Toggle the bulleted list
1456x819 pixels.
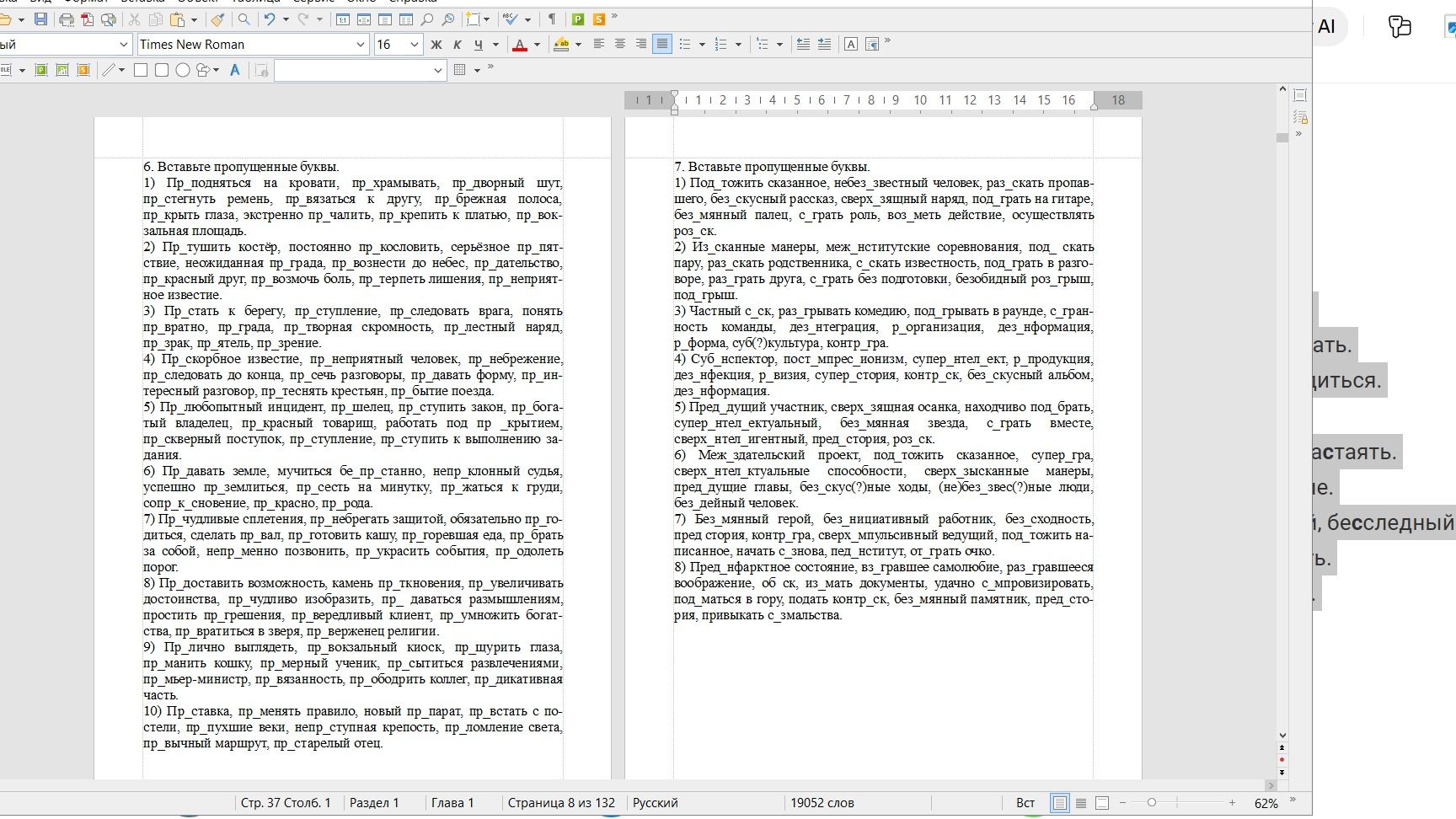[685, 45]
